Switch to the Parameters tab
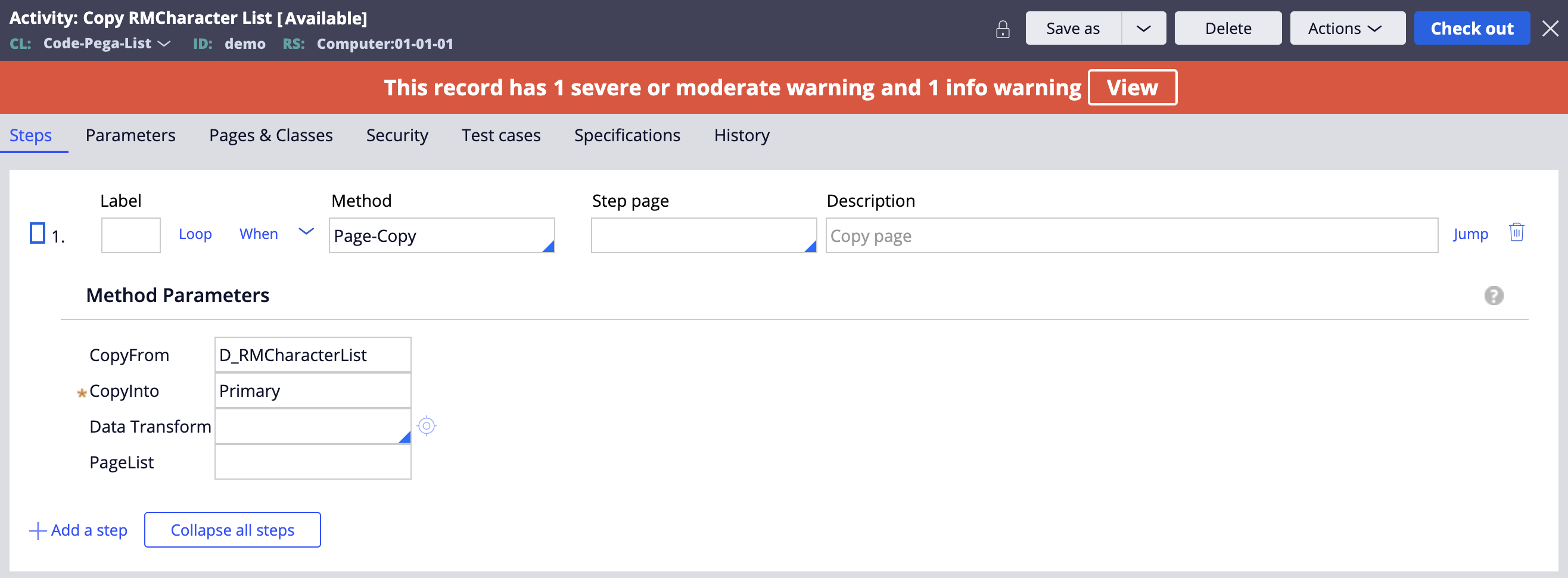Screen dimensions: 1568x578 [130, 135]
